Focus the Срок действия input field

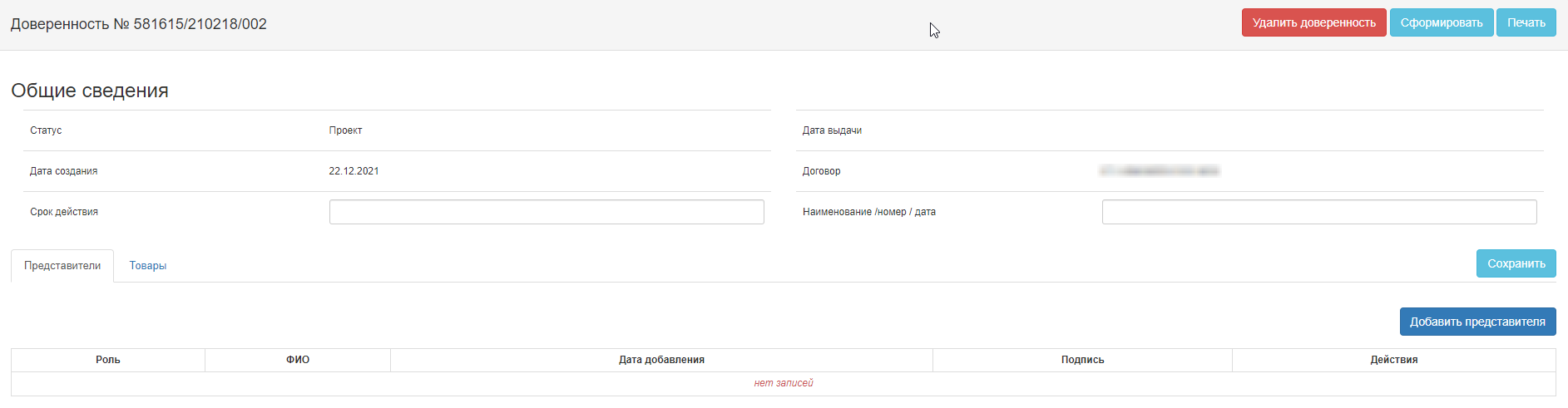pyautogui.click(x=547, y=212)
